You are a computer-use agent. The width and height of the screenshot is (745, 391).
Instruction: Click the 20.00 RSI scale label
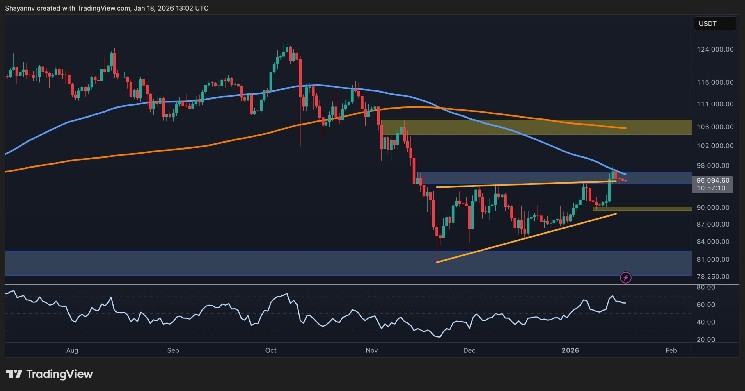point(706,340)
